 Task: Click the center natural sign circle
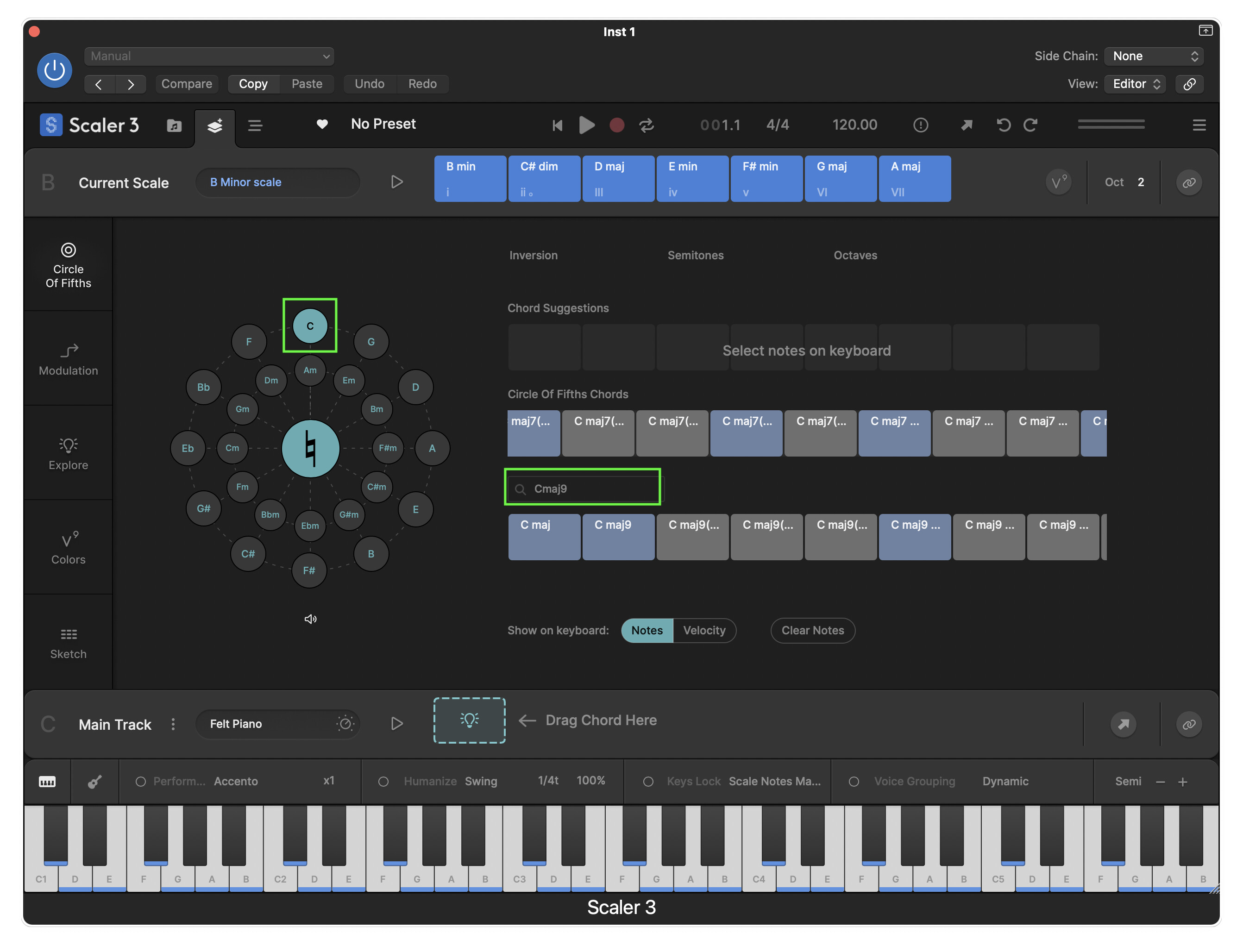310,448
